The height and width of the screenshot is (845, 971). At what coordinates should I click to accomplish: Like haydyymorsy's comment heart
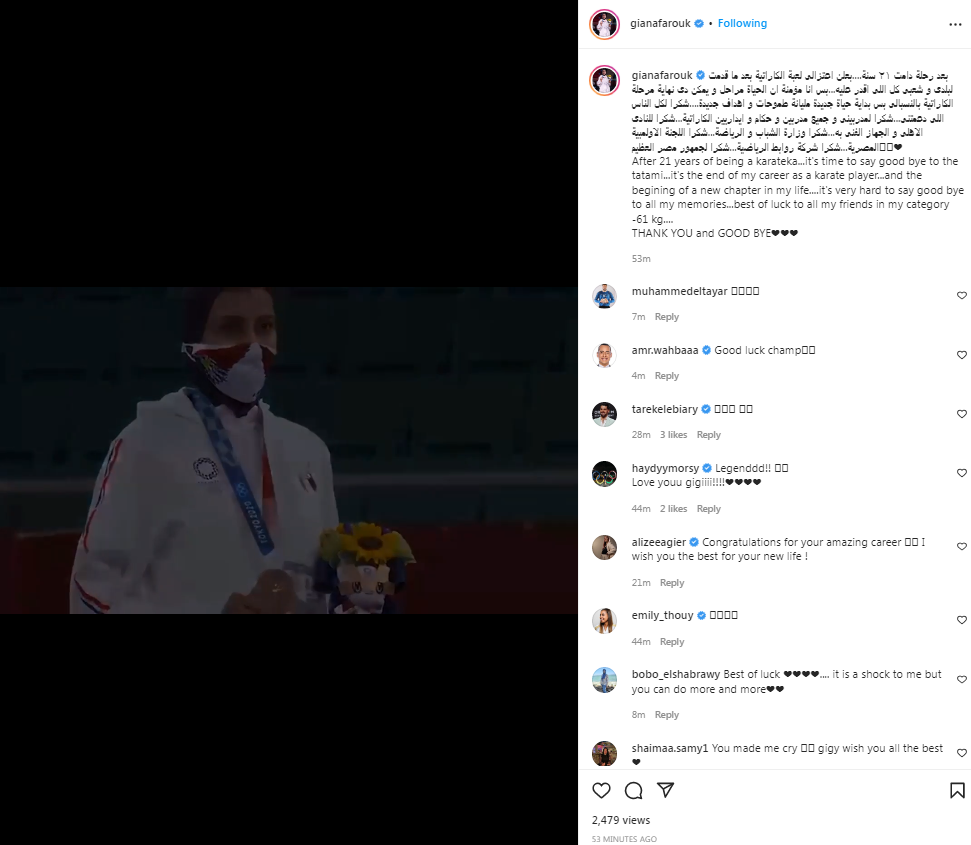pos(962,473)
